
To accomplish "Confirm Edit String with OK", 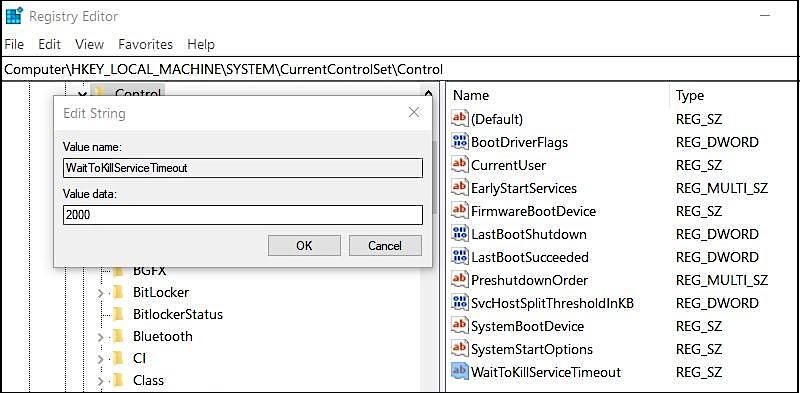I will (304, 245).
